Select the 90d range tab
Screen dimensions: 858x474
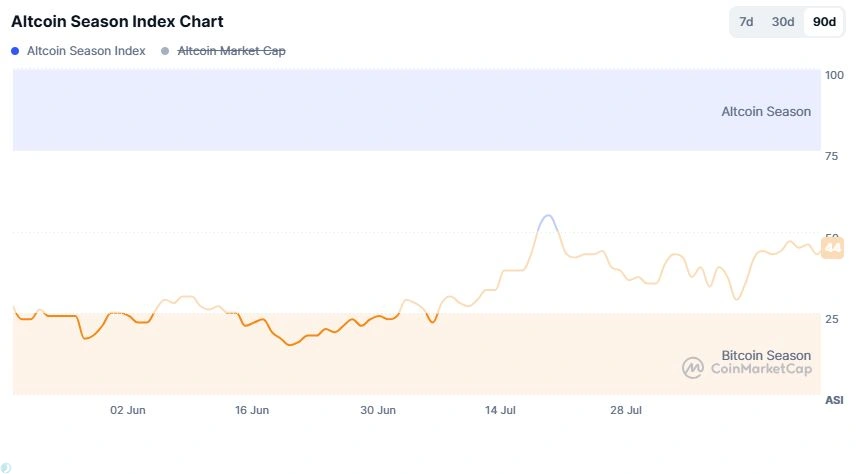pos(824,22)
